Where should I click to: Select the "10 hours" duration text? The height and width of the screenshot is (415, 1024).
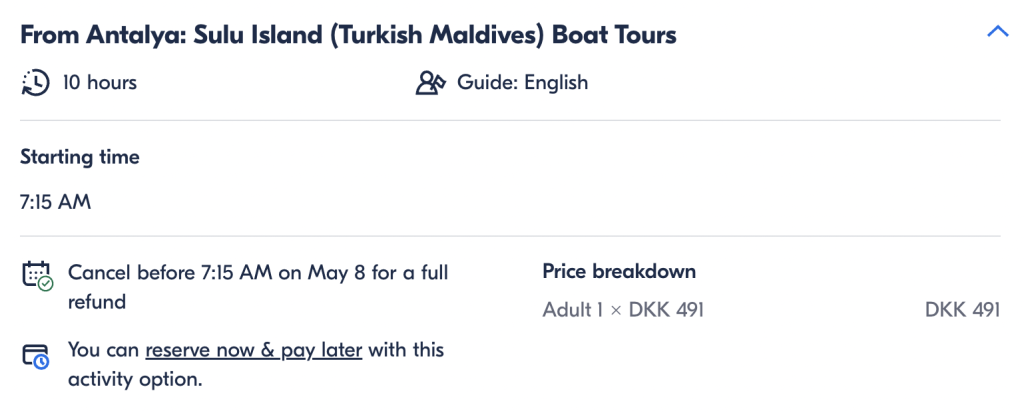pos(100,83)
